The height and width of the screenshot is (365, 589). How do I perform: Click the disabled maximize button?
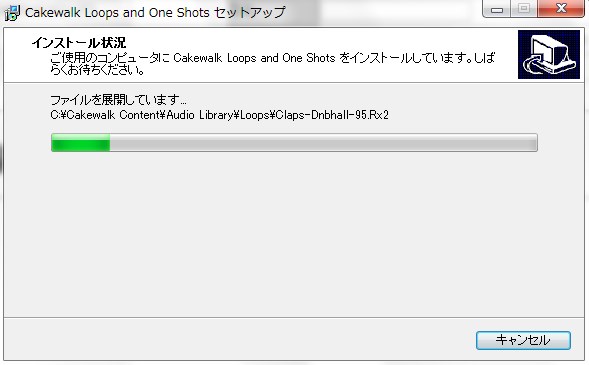click(524, 9)
